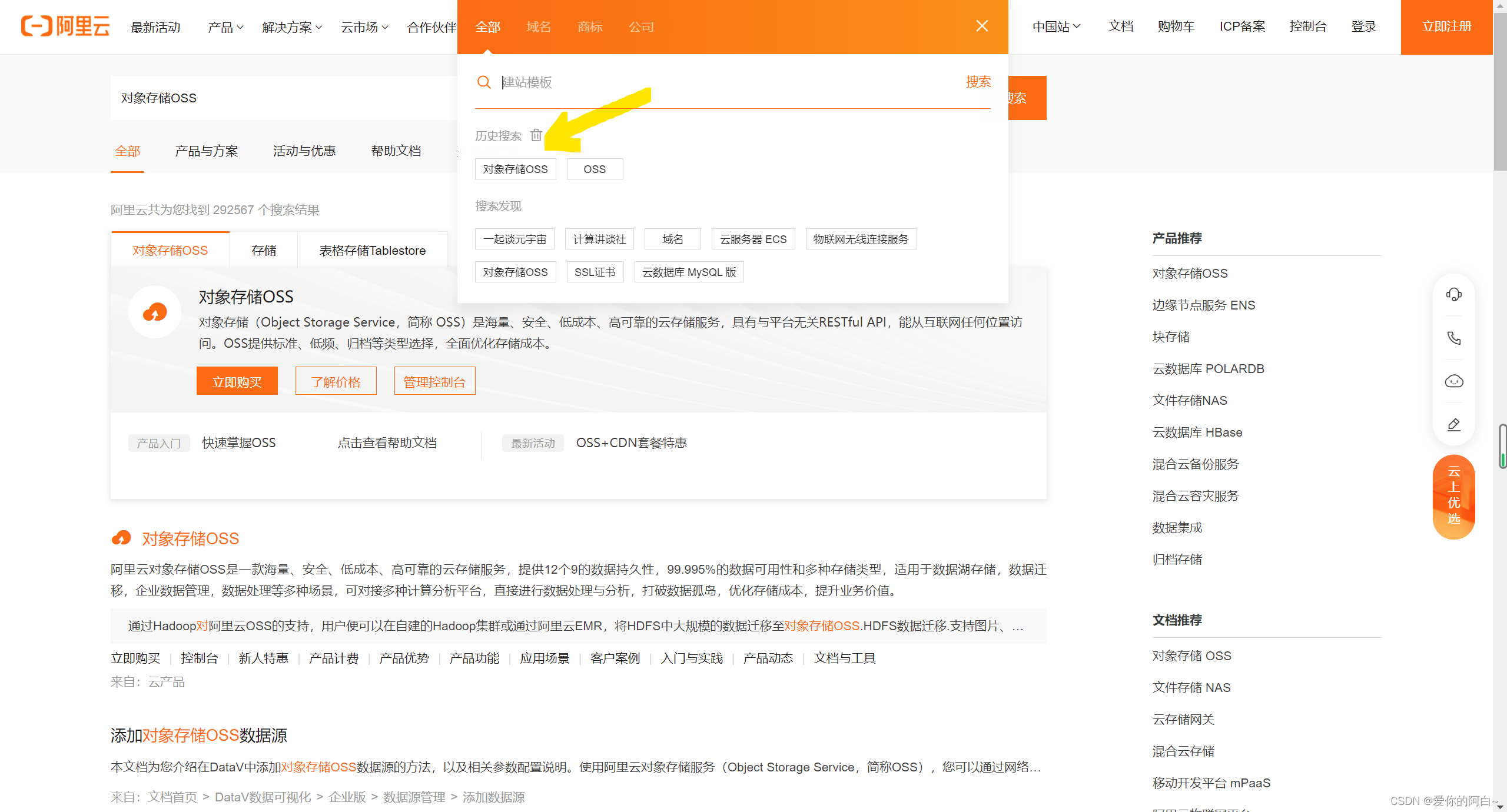Click the 立即购买 orange button
Viewport: 1507px width, 812px height.
point(237,381)
